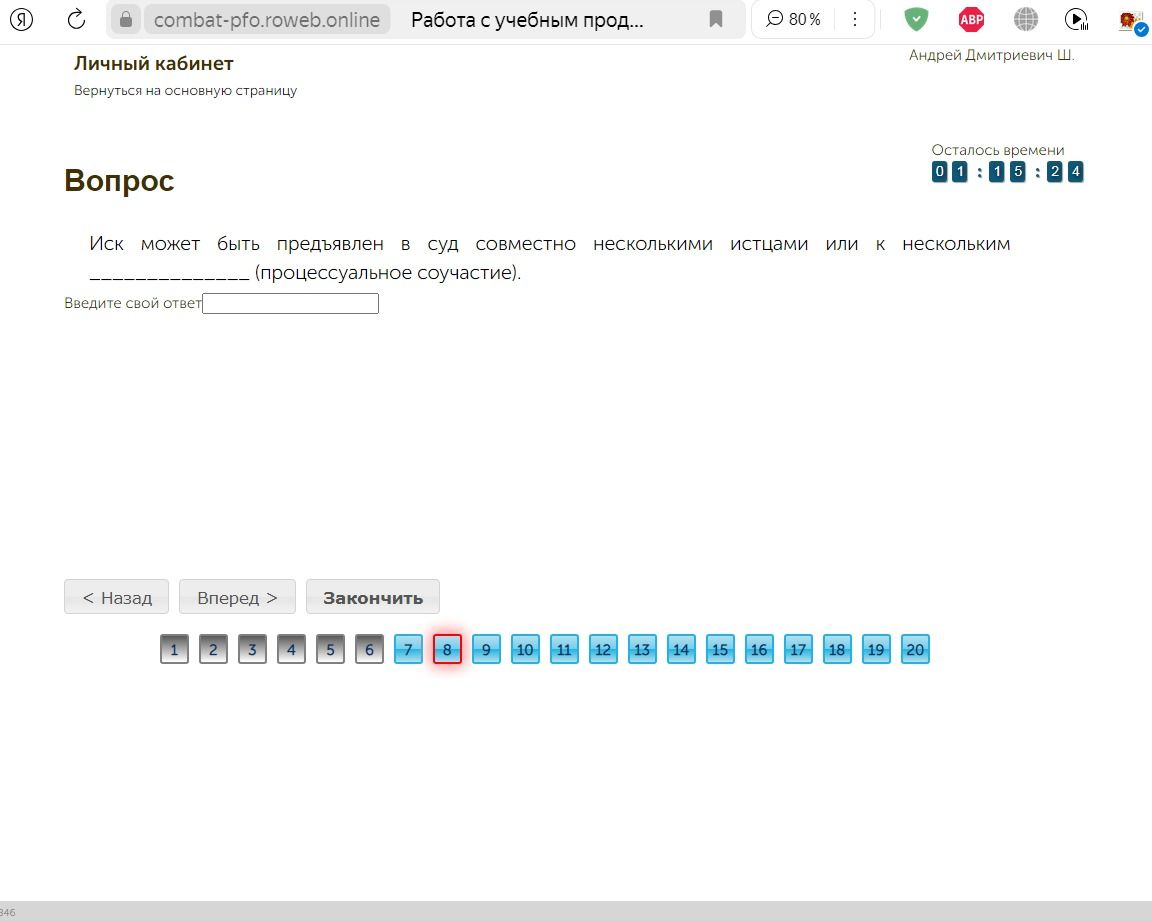Click the Yandex browser logo icon
Image resolution: width=1152 pixels, height=921 pixels.
pyautogui.click(x=21, y=19)
